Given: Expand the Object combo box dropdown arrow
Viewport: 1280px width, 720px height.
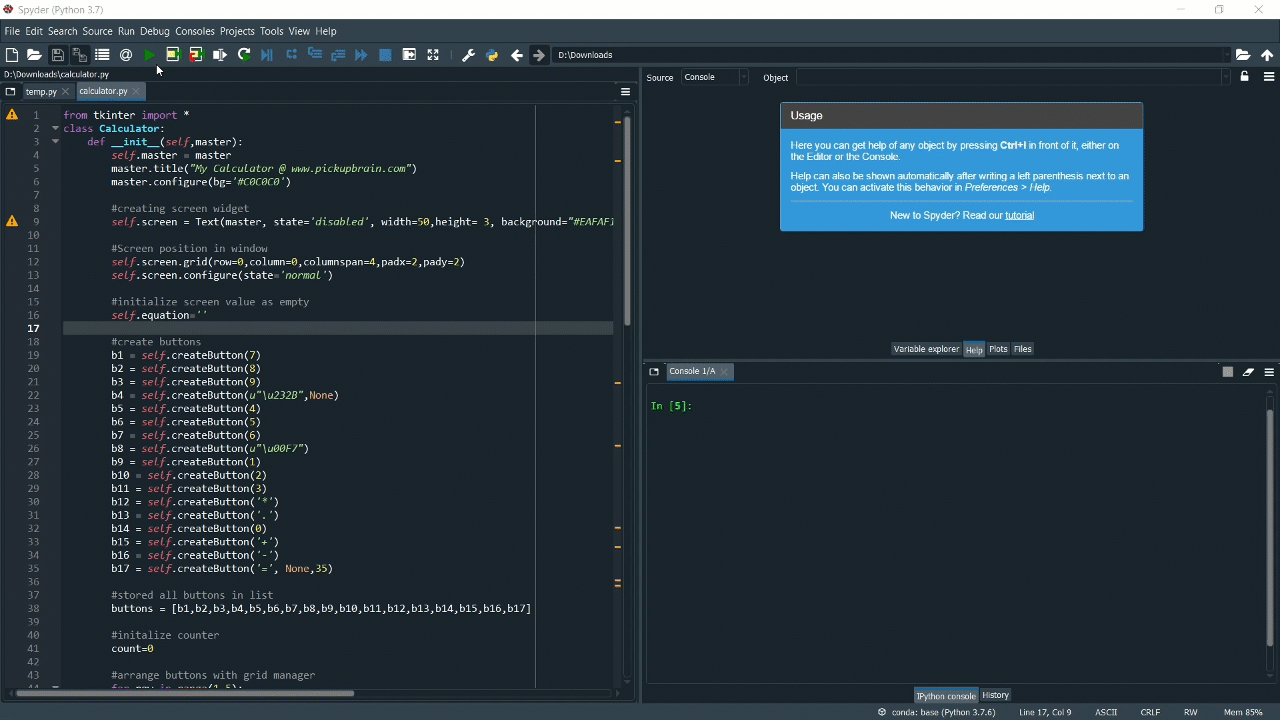Looking at the screenshot, I should [1226, 77].
